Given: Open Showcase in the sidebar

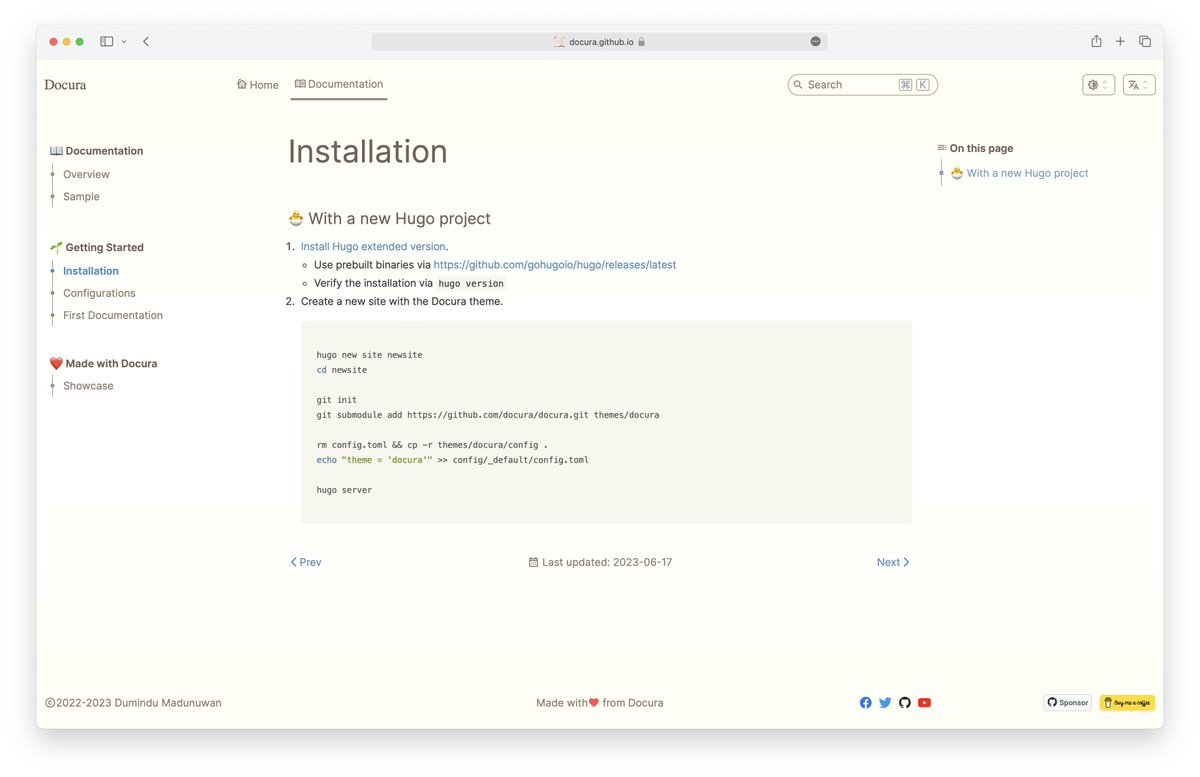Looking at the screenshot, I should coord(88,385).
